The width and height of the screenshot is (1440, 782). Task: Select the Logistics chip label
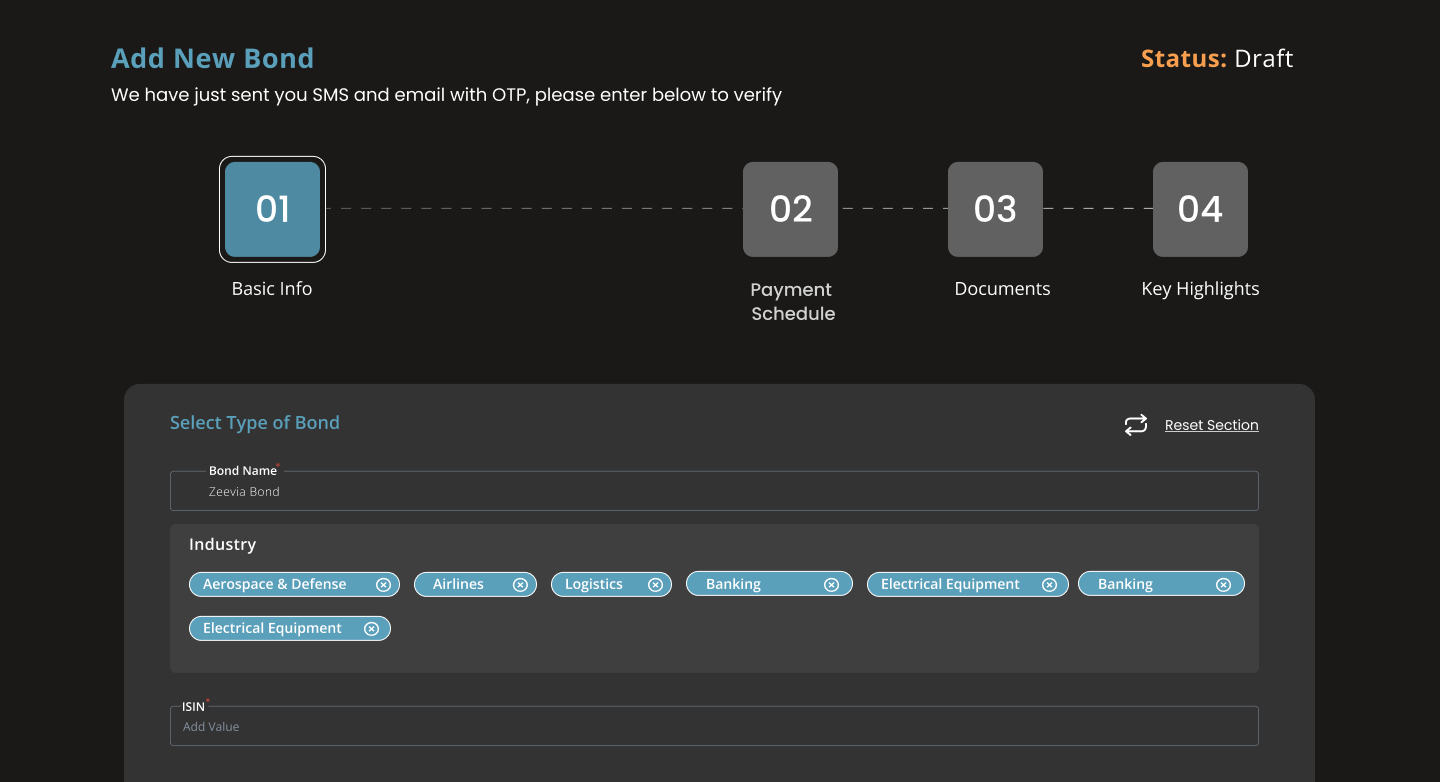[x=593, y=584]
